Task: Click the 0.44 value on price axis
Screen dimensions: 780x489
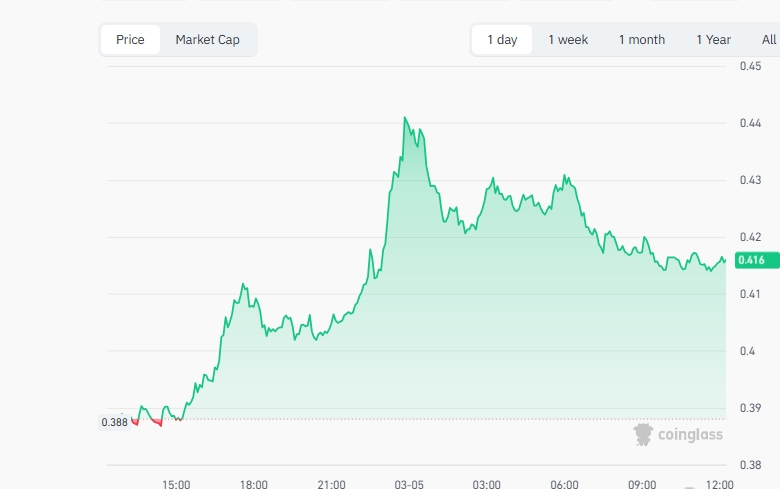Action: click(x=750, y=123)
